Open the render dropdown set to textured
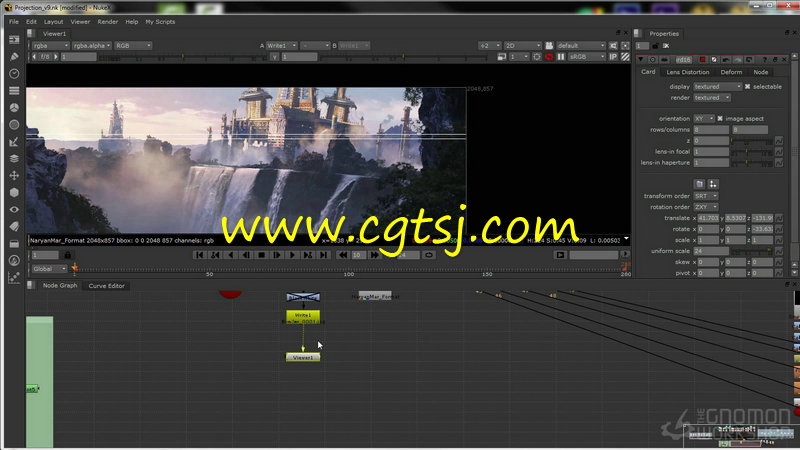 coord(712,97)
